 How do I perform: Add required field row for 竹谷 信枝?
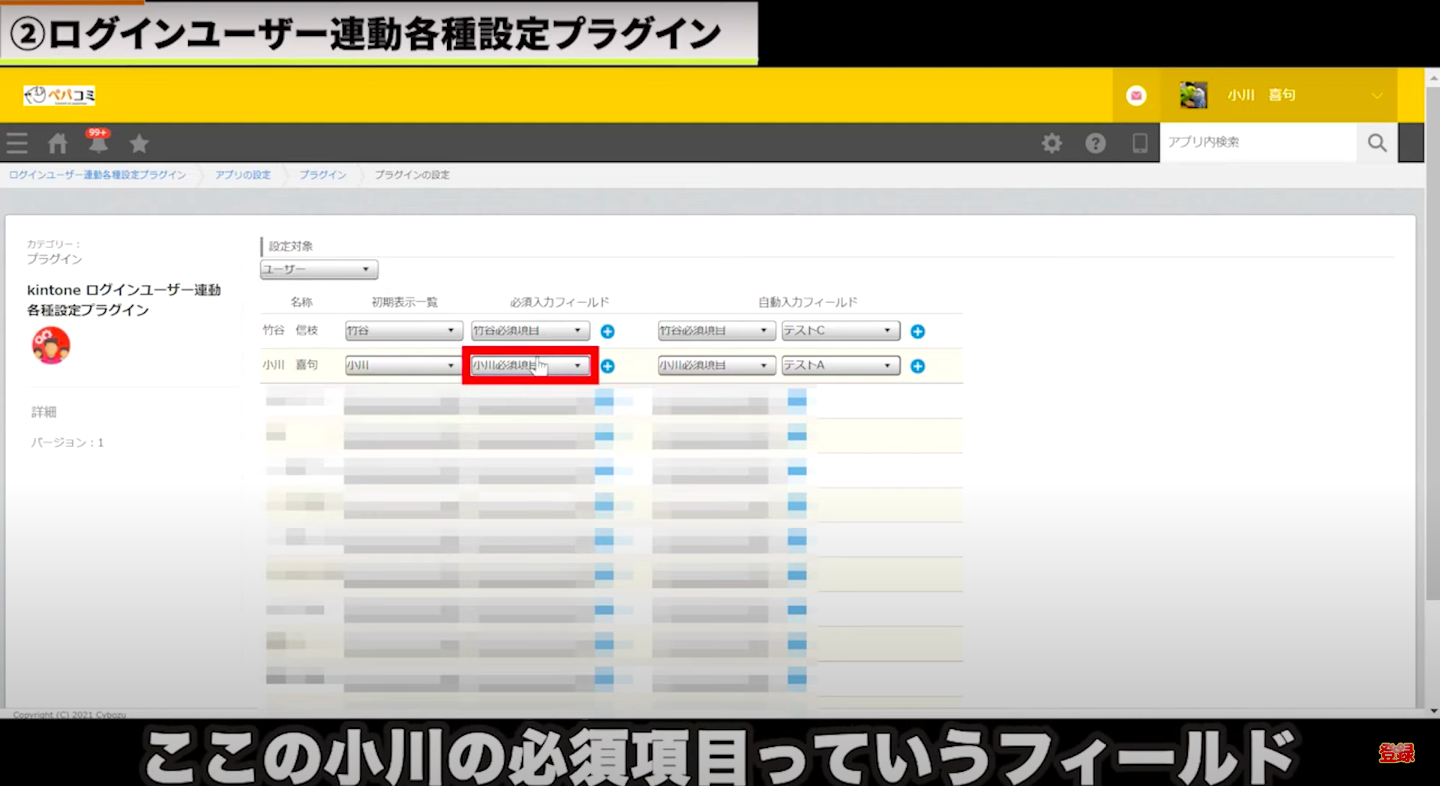[607, 331]
